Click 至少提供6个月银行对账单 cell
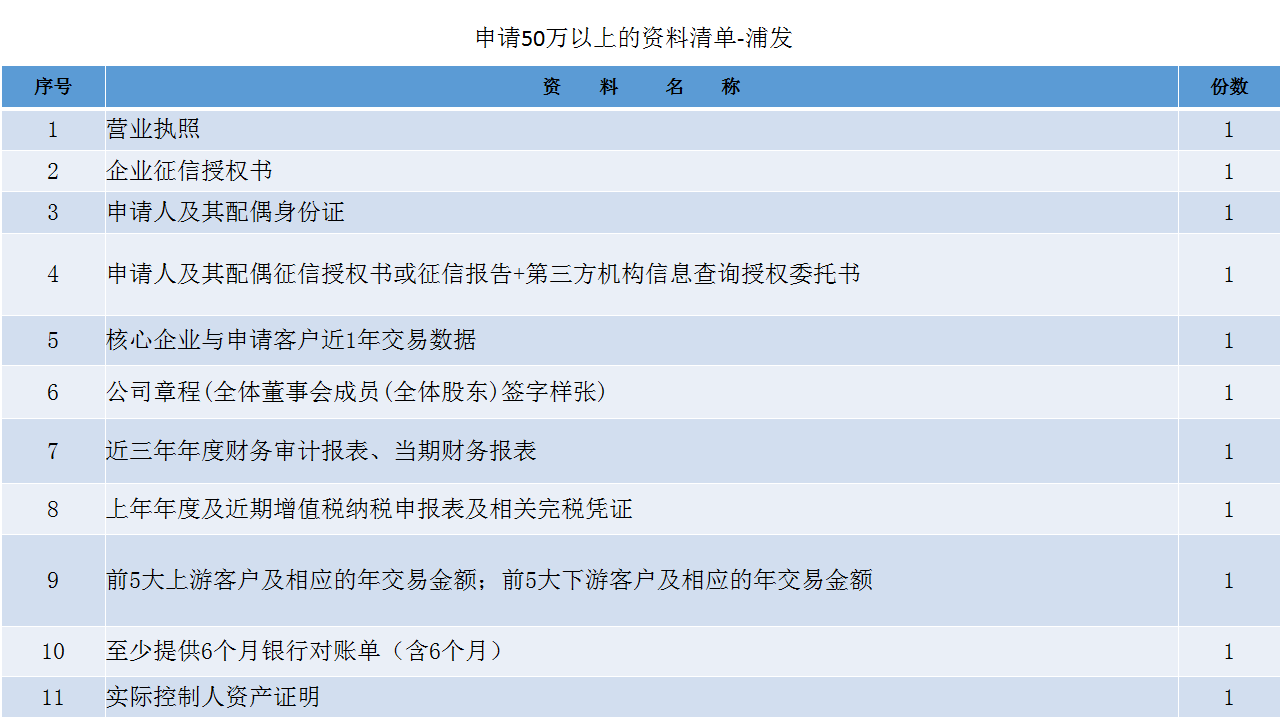1280x720 pixels. pyautogui.click(x=641, y=652)
